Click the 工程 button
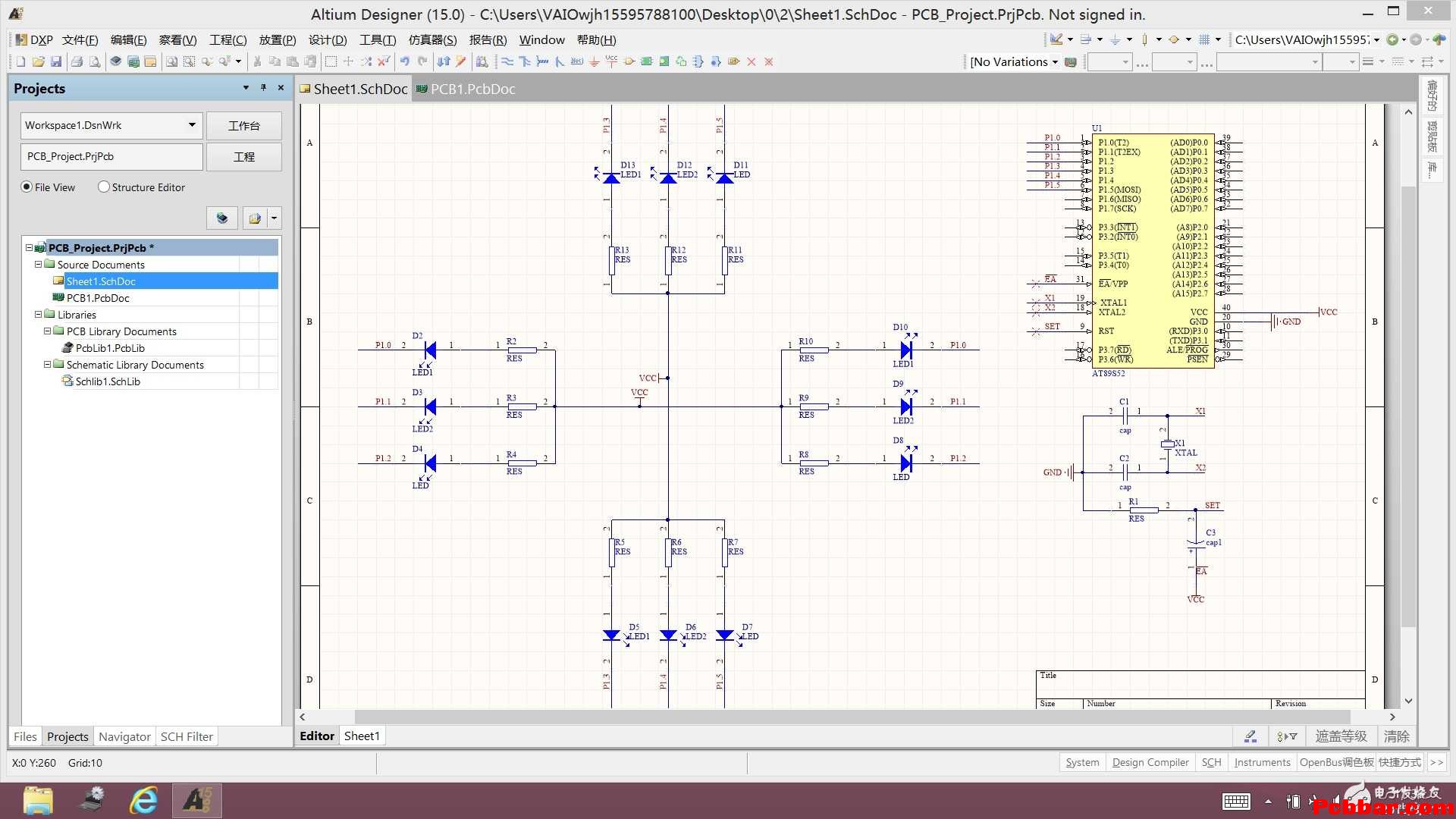1456x819 pixels. coord(244,157)
